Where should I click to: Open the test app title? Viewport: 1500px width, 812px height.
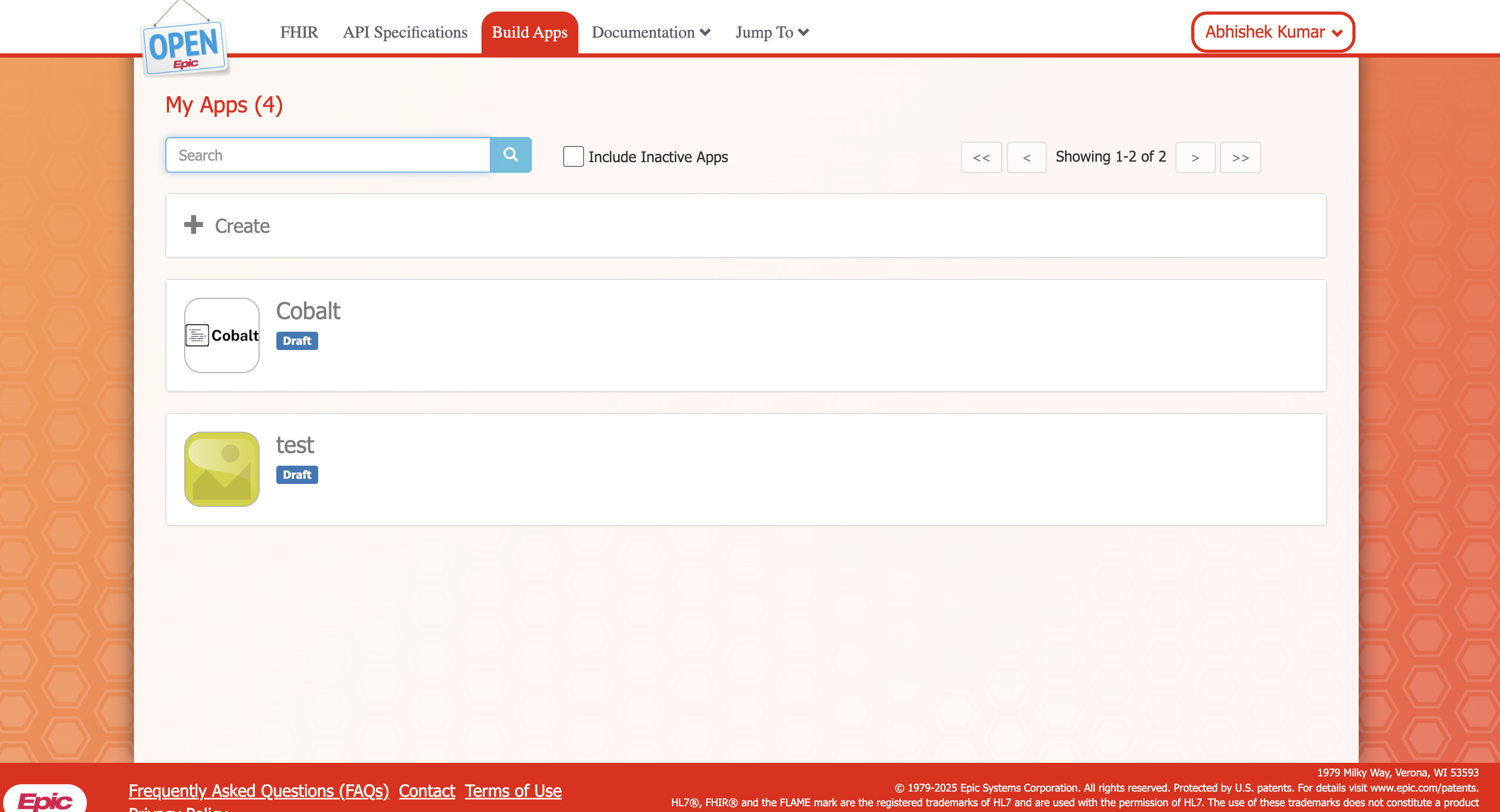[x=295, y=445]
